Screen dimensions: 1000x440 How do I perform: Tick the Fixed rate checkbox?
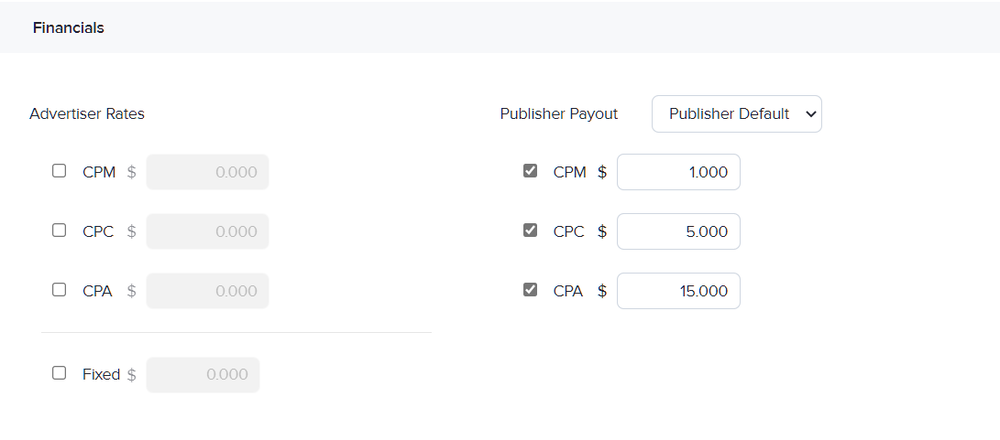(x=59, y=373)
